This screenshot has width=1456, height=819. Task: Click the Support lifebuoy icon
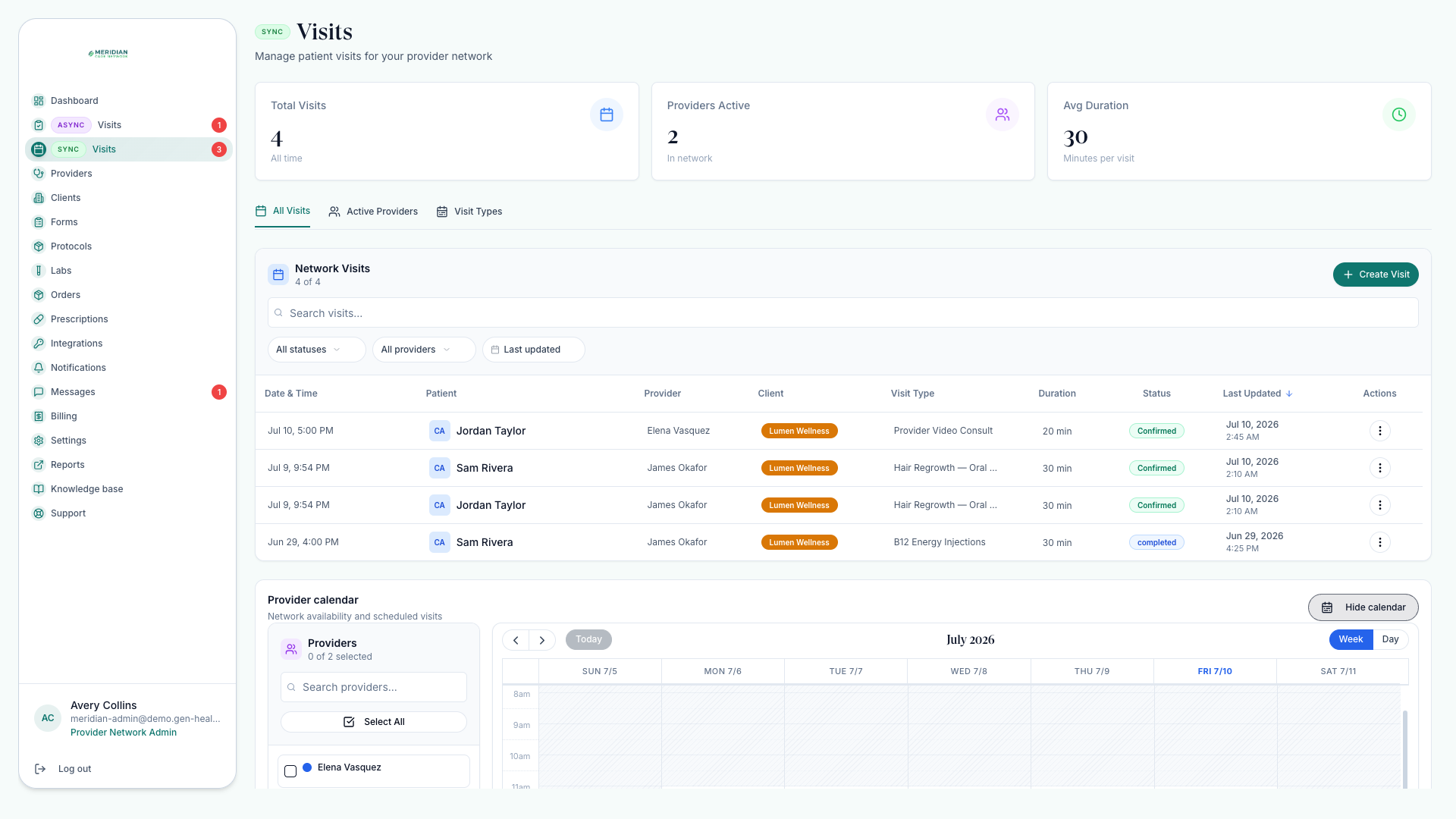coord(39,513)
